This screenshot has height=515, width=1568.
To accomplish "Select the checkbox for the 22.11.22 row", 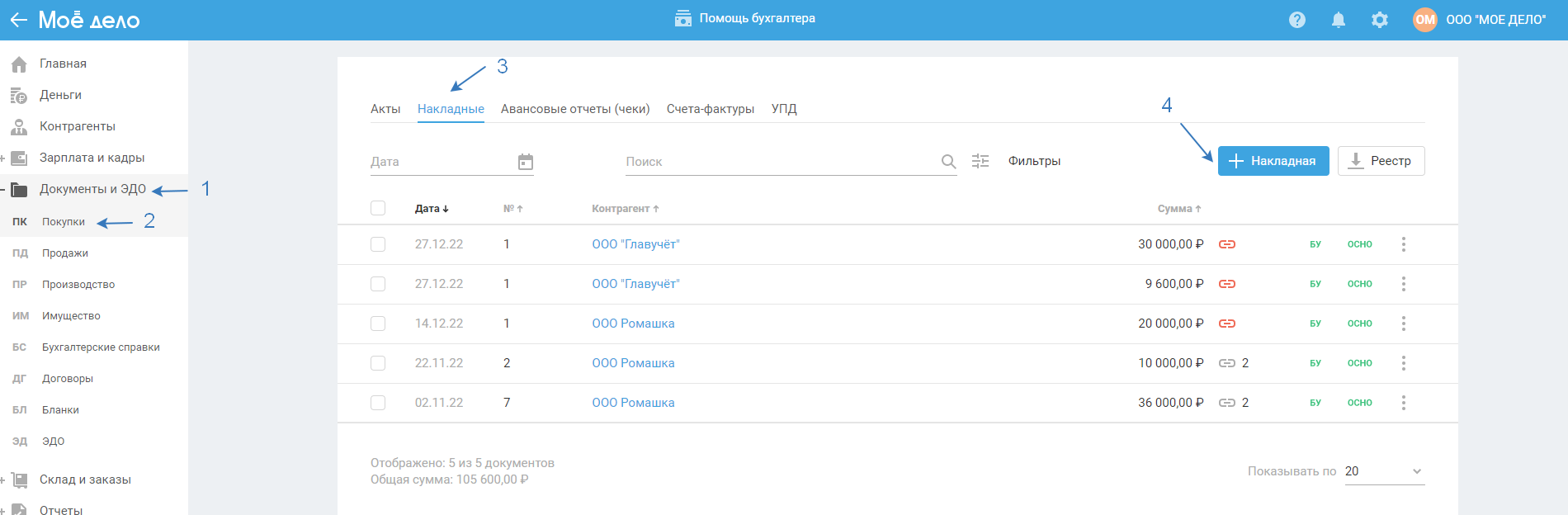I will tap(378, 363).
